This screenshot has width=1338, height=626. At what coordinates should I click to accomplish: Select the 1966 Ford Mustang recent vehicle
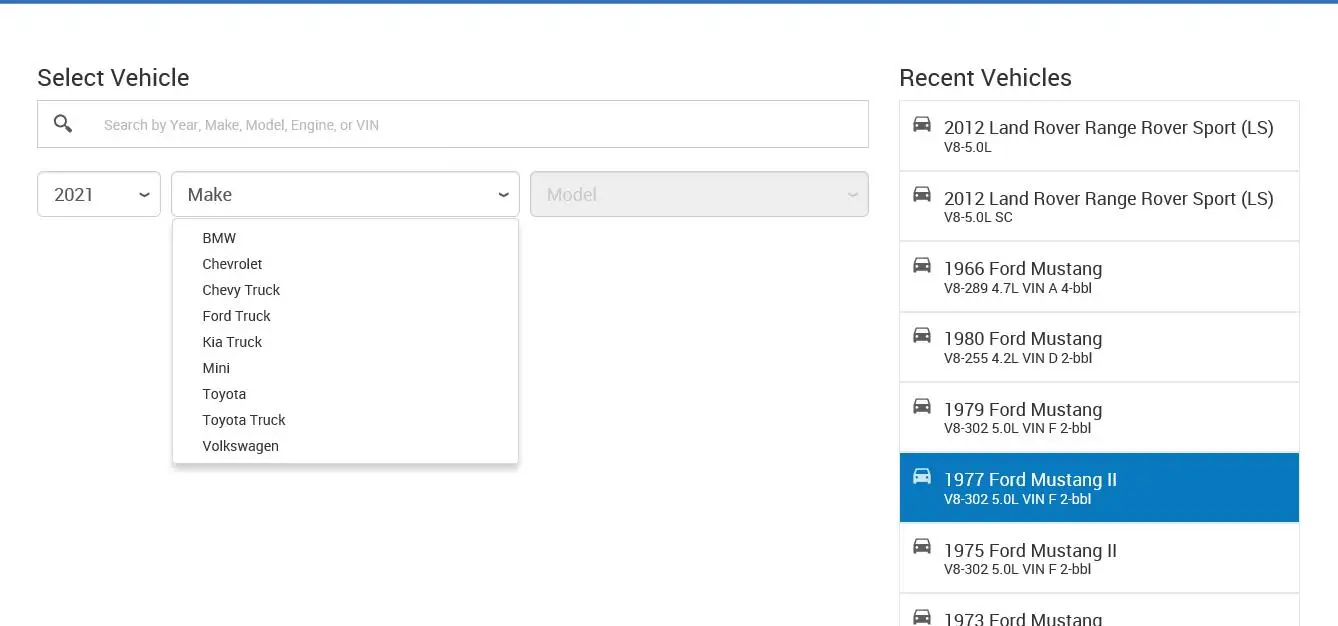1099,277
